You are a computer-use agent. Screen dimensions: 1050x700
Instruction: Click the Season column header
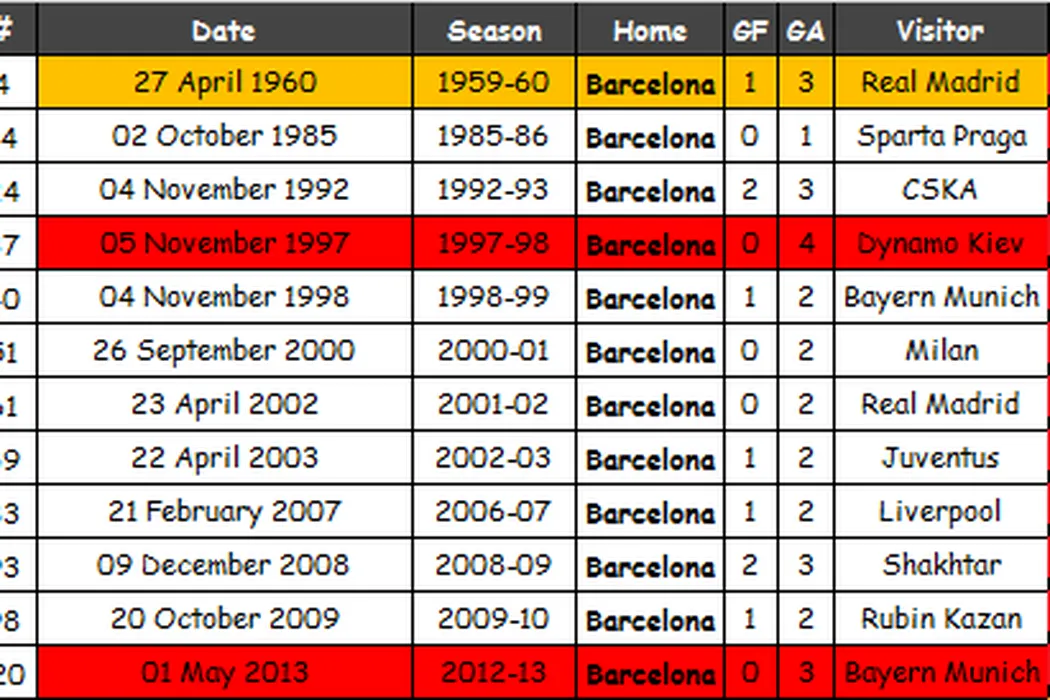(494, 30)
